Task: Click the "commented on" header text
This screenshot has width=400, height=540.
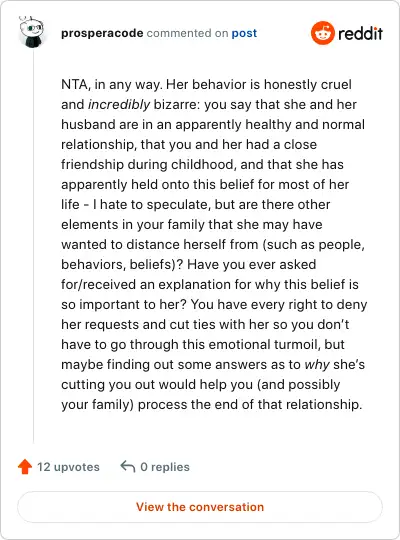Action: pos(187,33)
